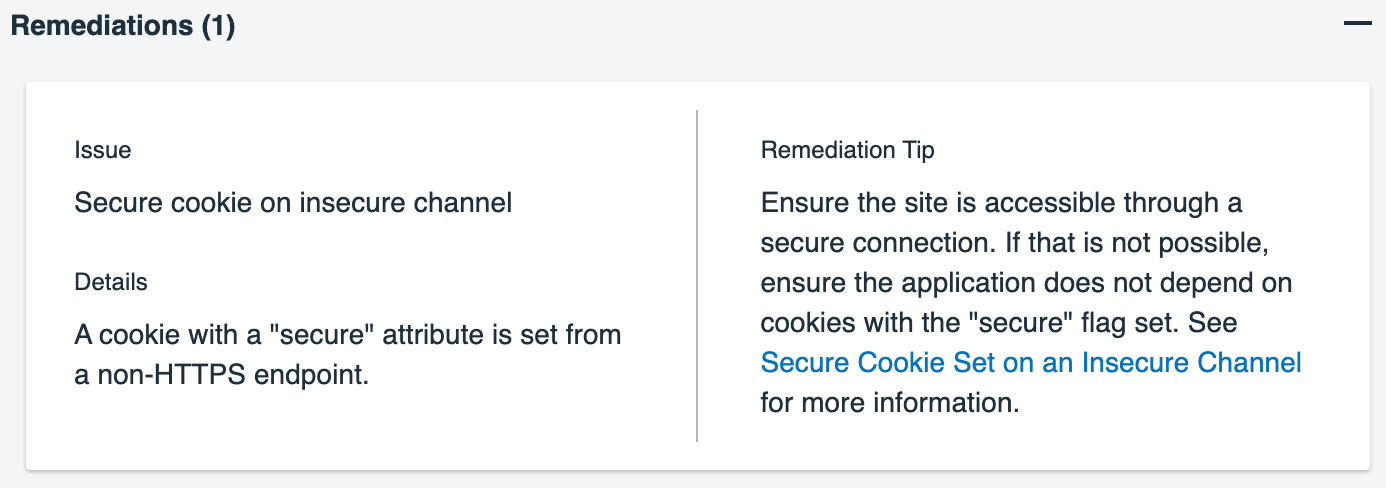This screenshot has width=1386, height=488.
Task: Click the vertical divider between Issue and Tip
Action: coord(697,275)
